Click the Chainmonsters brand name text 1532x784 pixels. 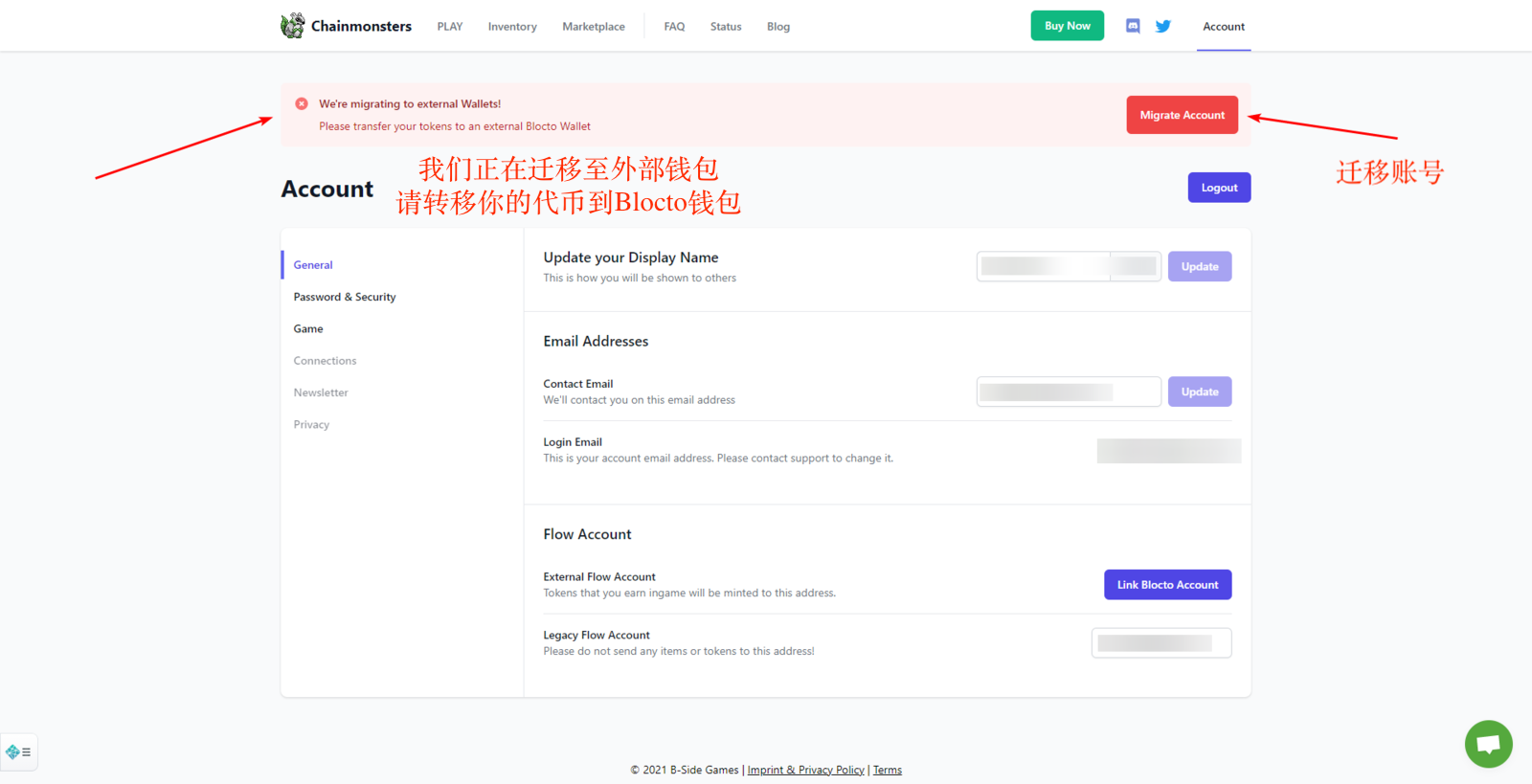point(361,26)
